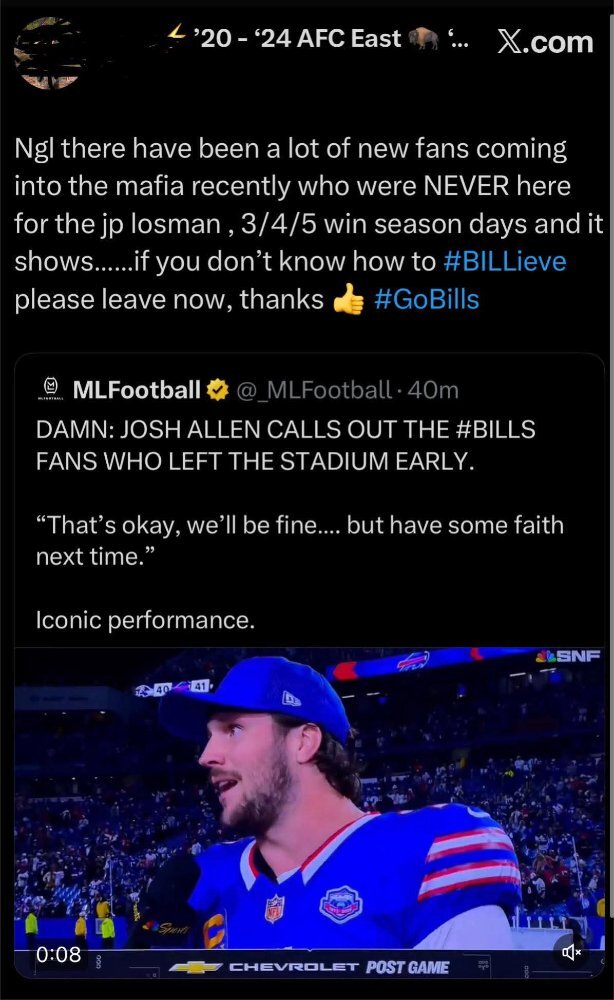This screenshot has height=1000, width=614.
Task: Click the '20 - '24 AFC East display name
Action: tap(300, 40)
